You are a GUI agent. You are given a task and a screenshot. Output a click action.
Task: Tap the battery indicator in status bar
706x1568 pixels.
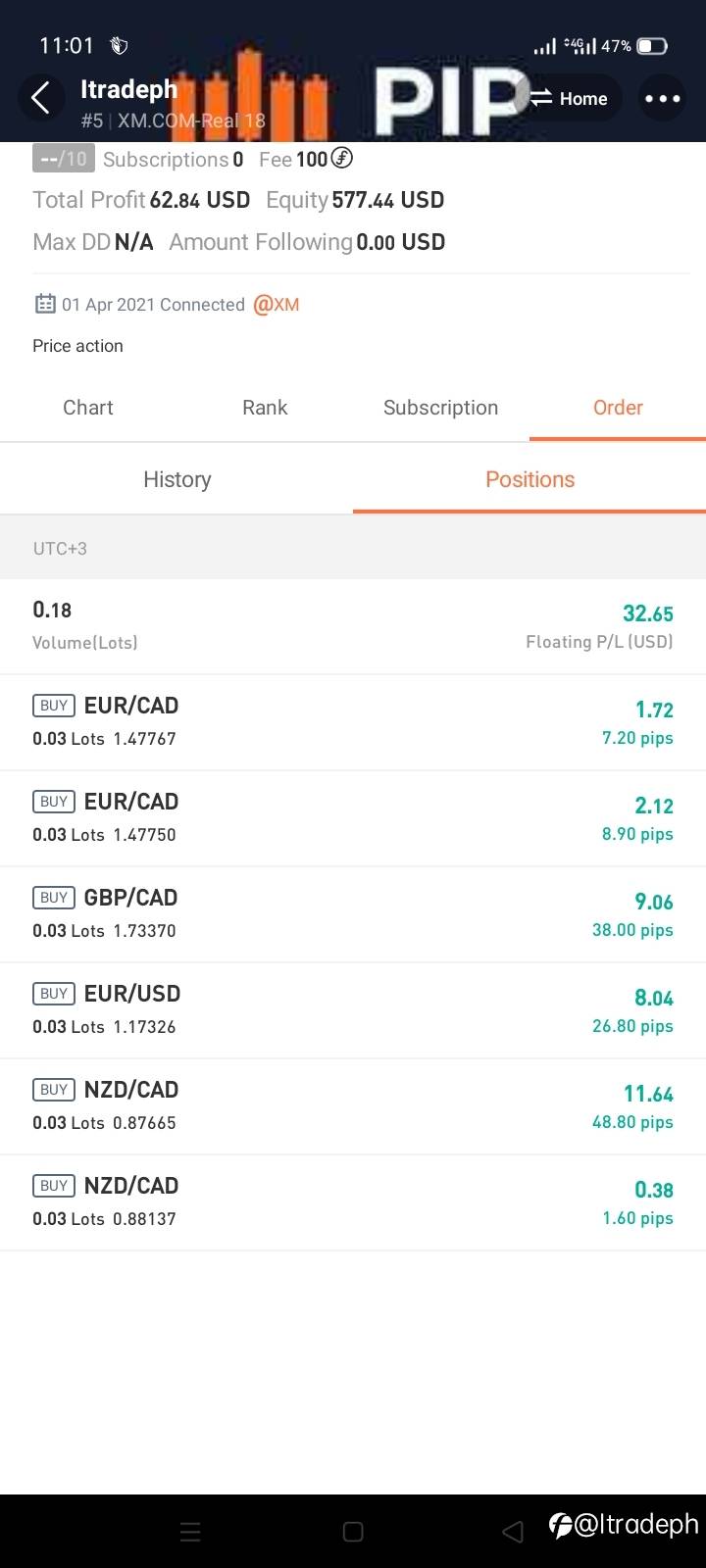pyautogui.click(x=652, y=46)
